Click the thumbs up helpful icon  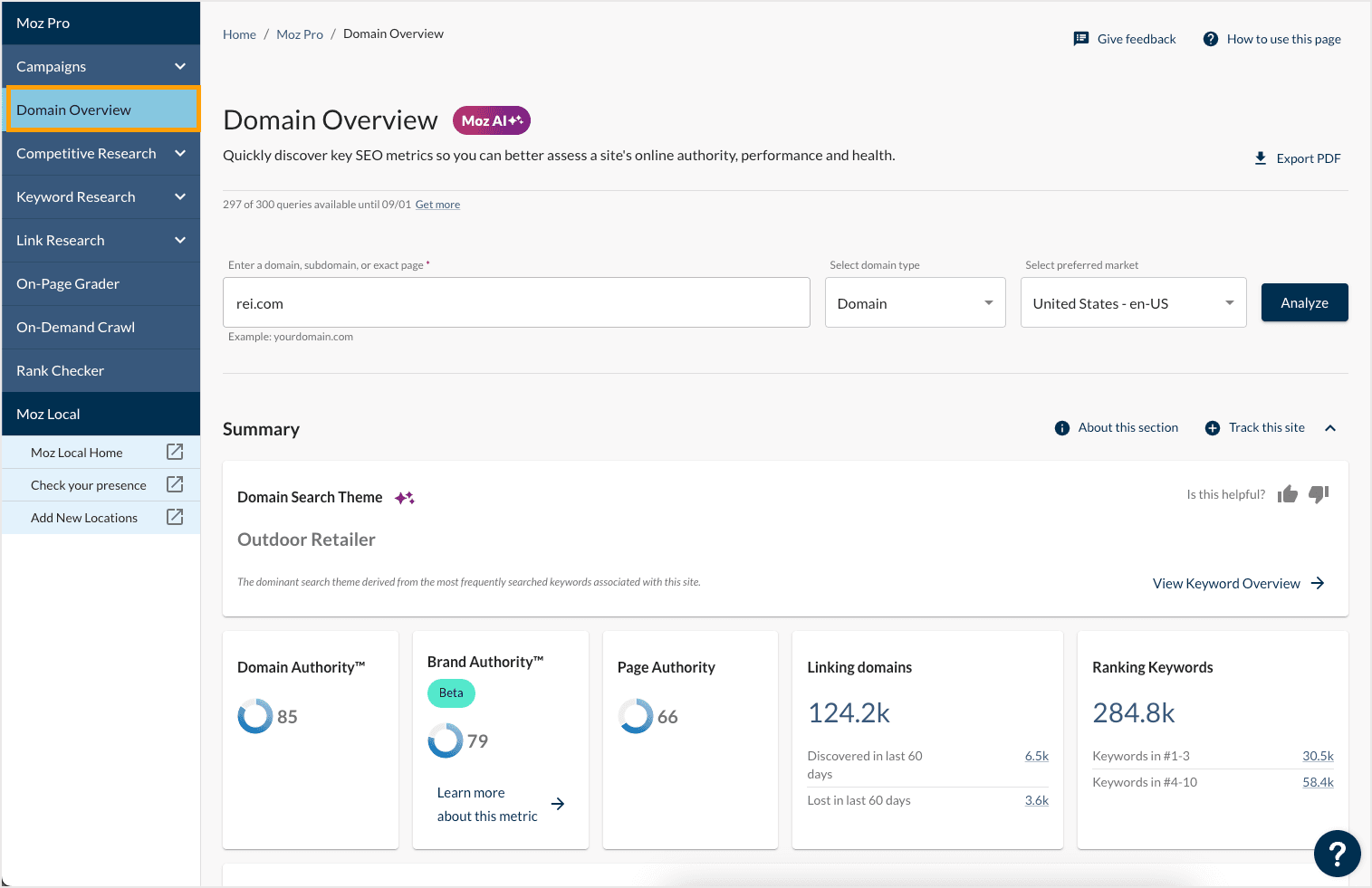(x=1287, y=494)
